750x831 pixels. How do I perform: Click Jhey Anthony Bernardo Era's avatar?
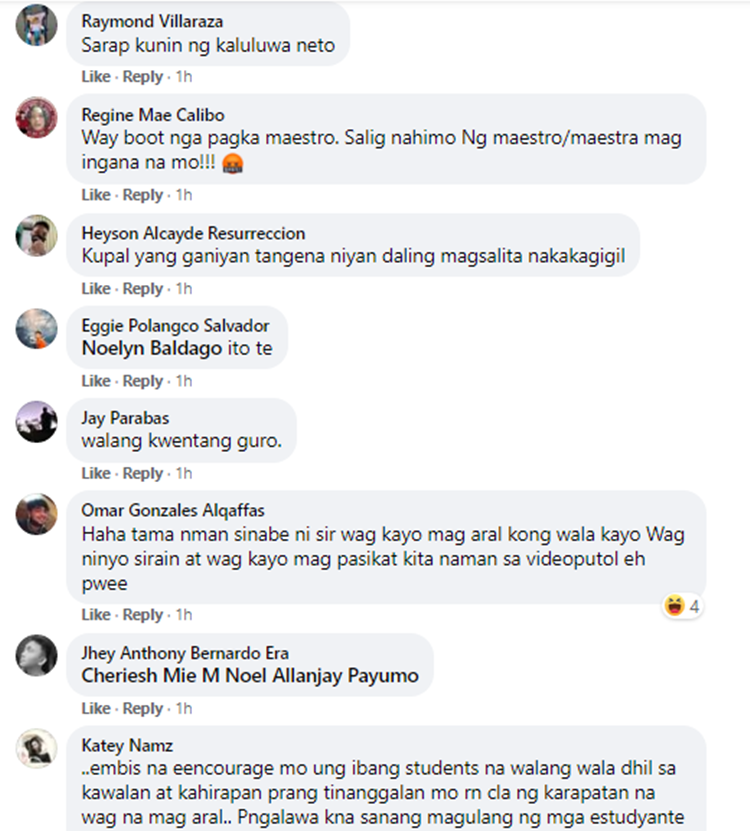coord(36,655)
